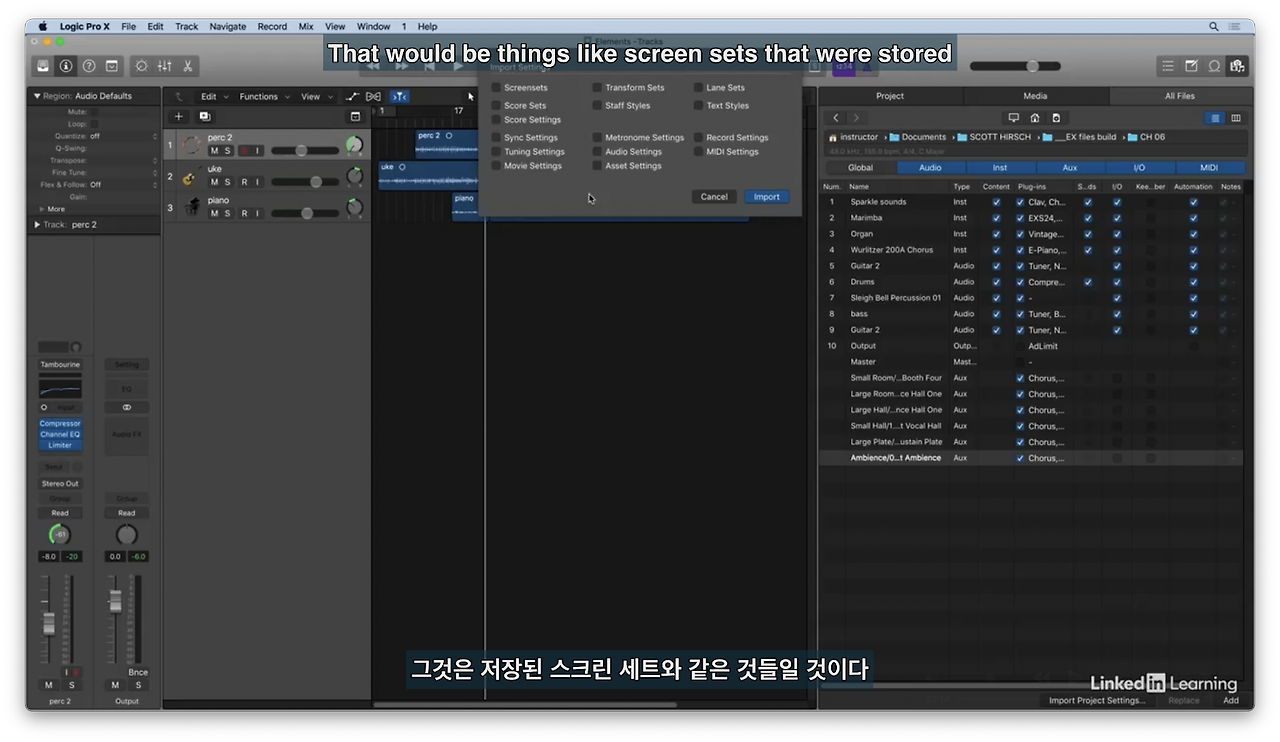1280x742 pixels.
Task: Enable Screensets checkbox in import dialog
Action: tap(496, 88)
